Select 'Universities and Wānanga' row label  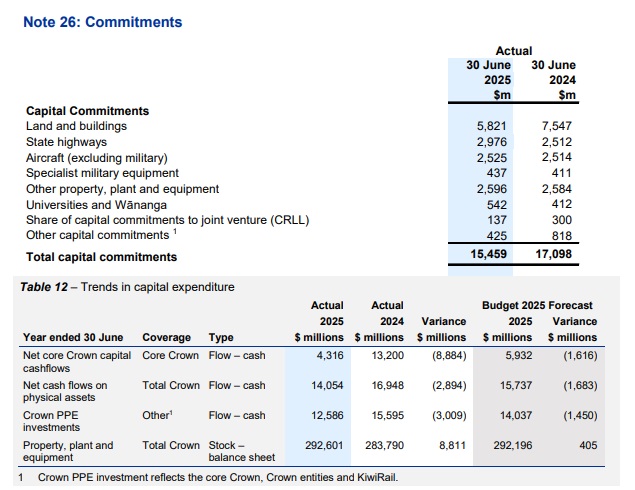96,205
